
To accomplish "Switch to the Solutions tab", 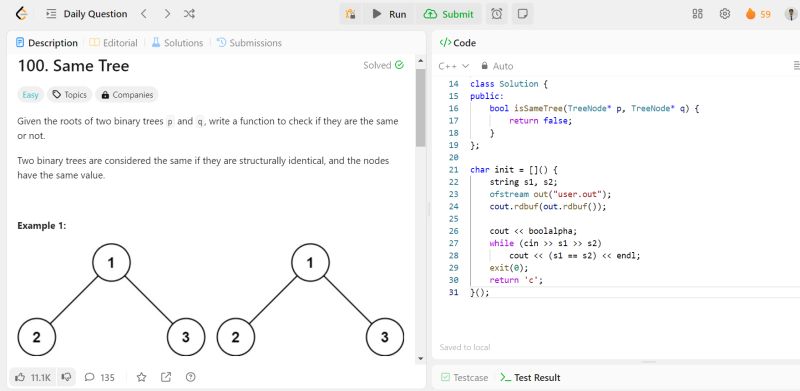I will click(177, 43).
